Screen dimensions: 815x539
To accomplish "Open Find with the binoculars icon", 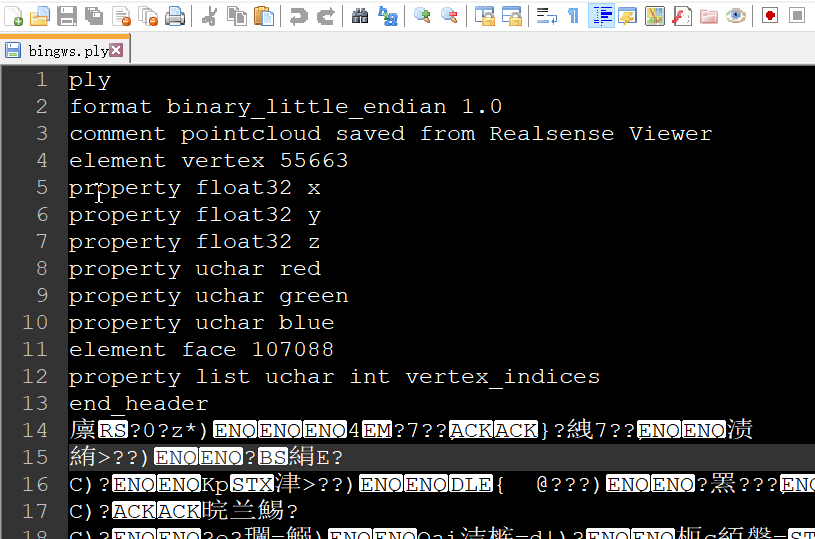I will coord(360,16).
